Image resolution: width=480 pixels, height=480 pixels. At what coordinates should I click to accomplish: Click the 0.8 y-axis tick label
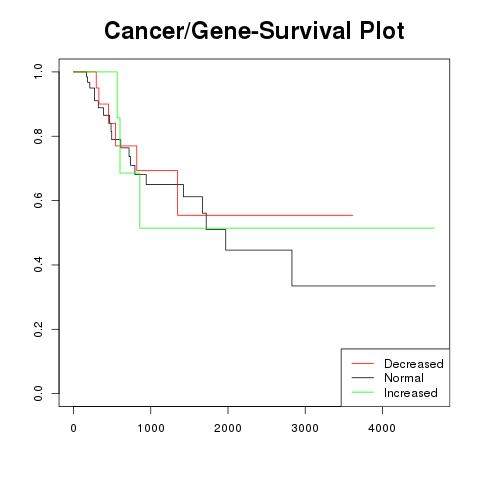tap(38, 136)
